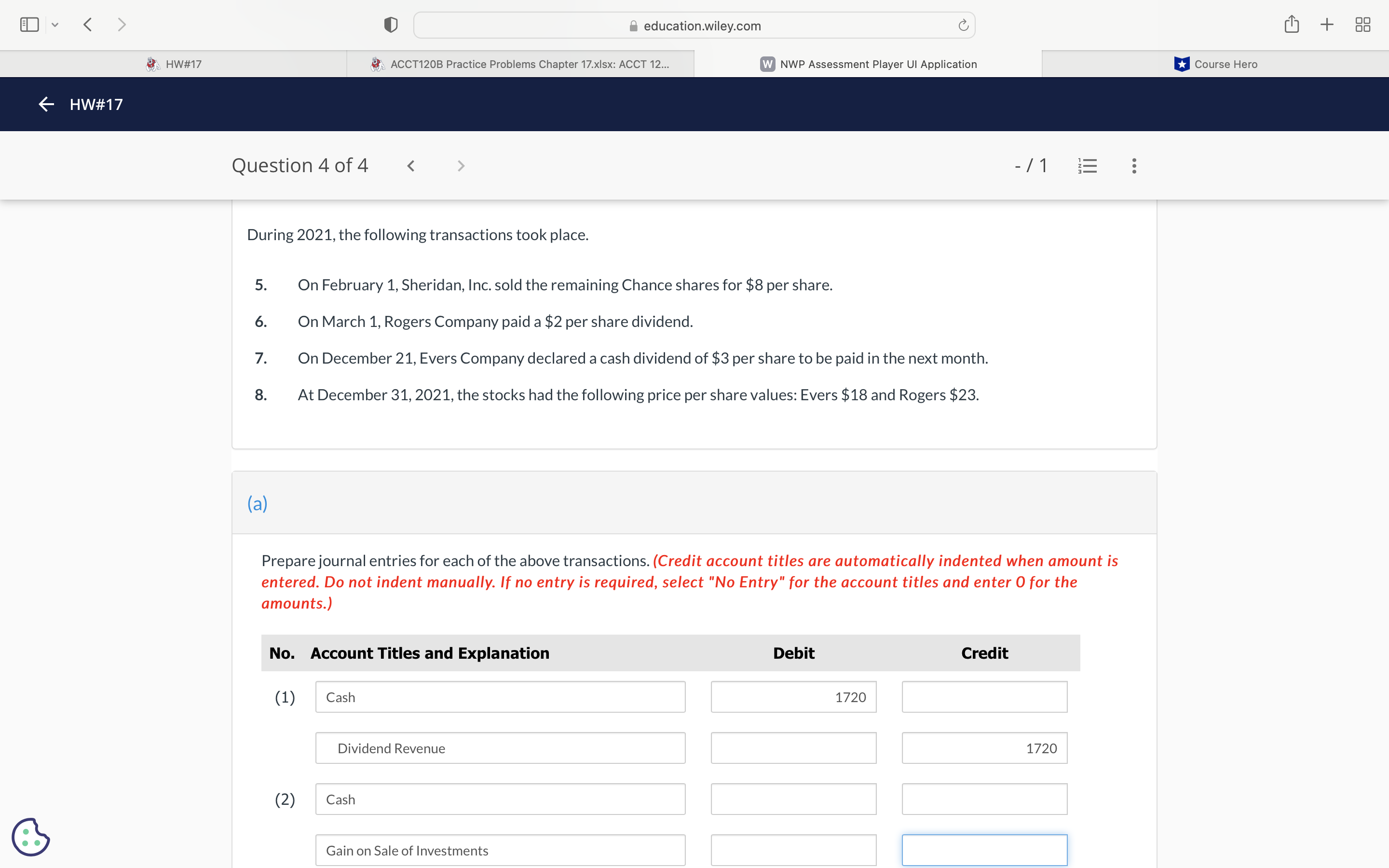Image resolution: width=1389 pixels, height=868 pixels.
Task: Click the education.wiley.com address bar
Action: (694, 26)
